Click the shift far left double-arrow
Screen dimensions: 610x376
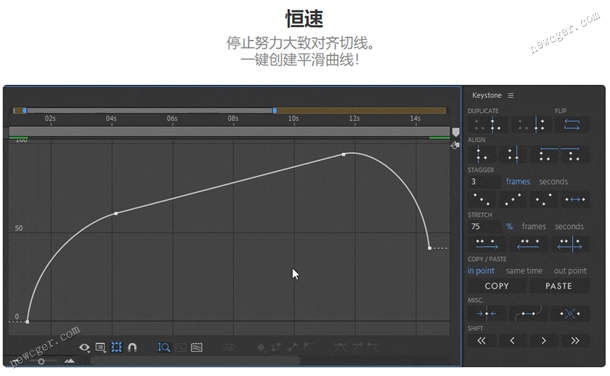coord(481,341)
